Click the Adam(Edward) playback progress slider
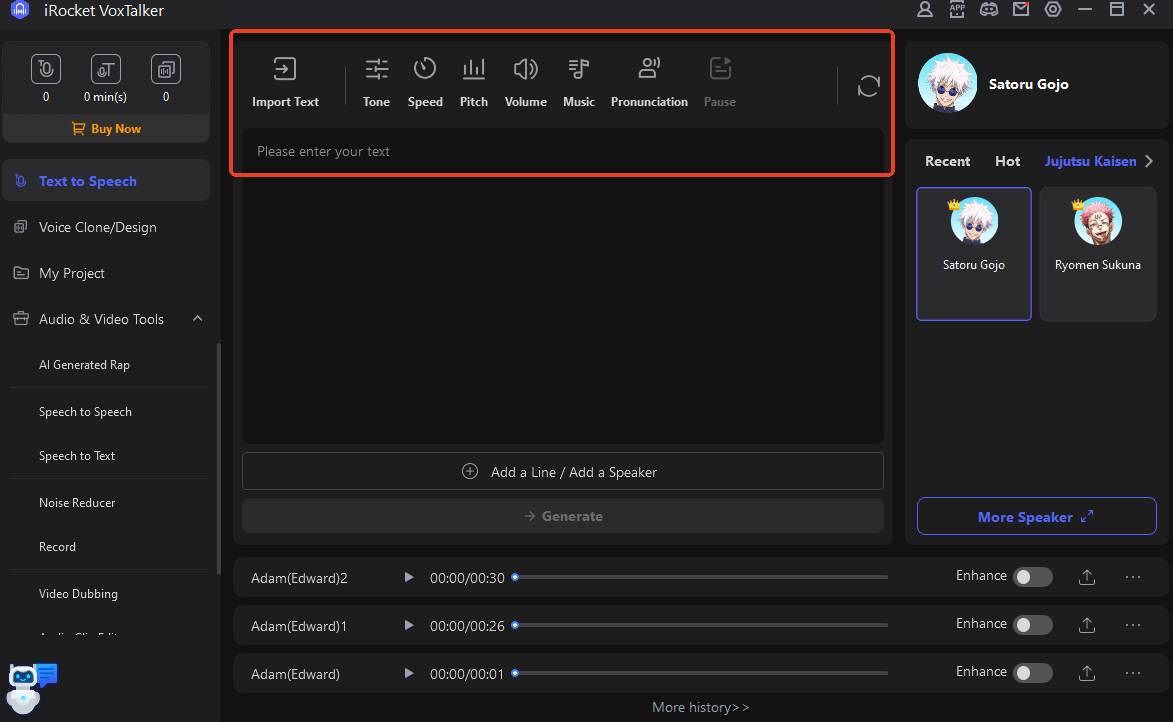Screen dimensions: 1173x722 point(700,673)
